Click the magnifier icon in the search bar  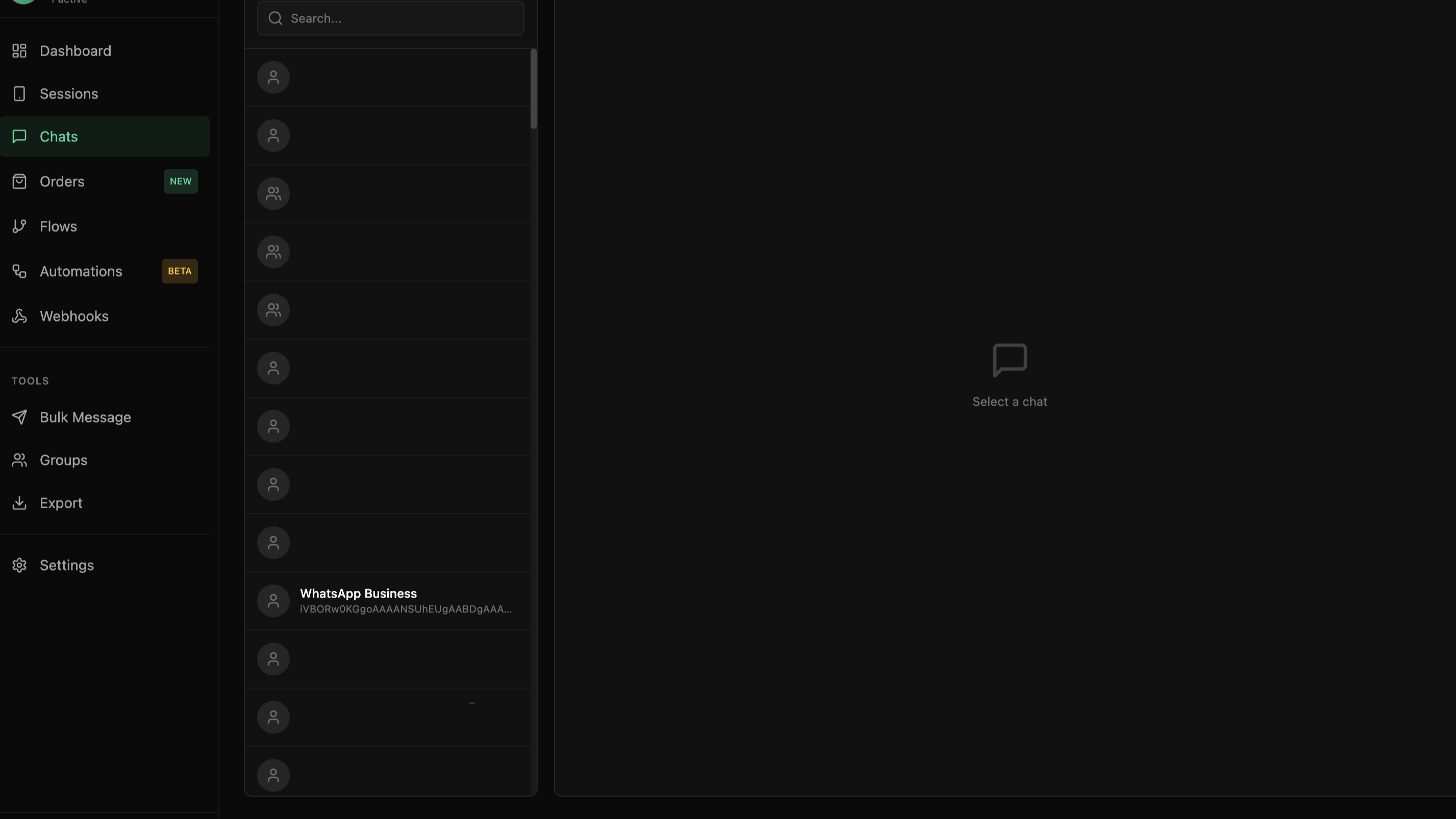275,18
